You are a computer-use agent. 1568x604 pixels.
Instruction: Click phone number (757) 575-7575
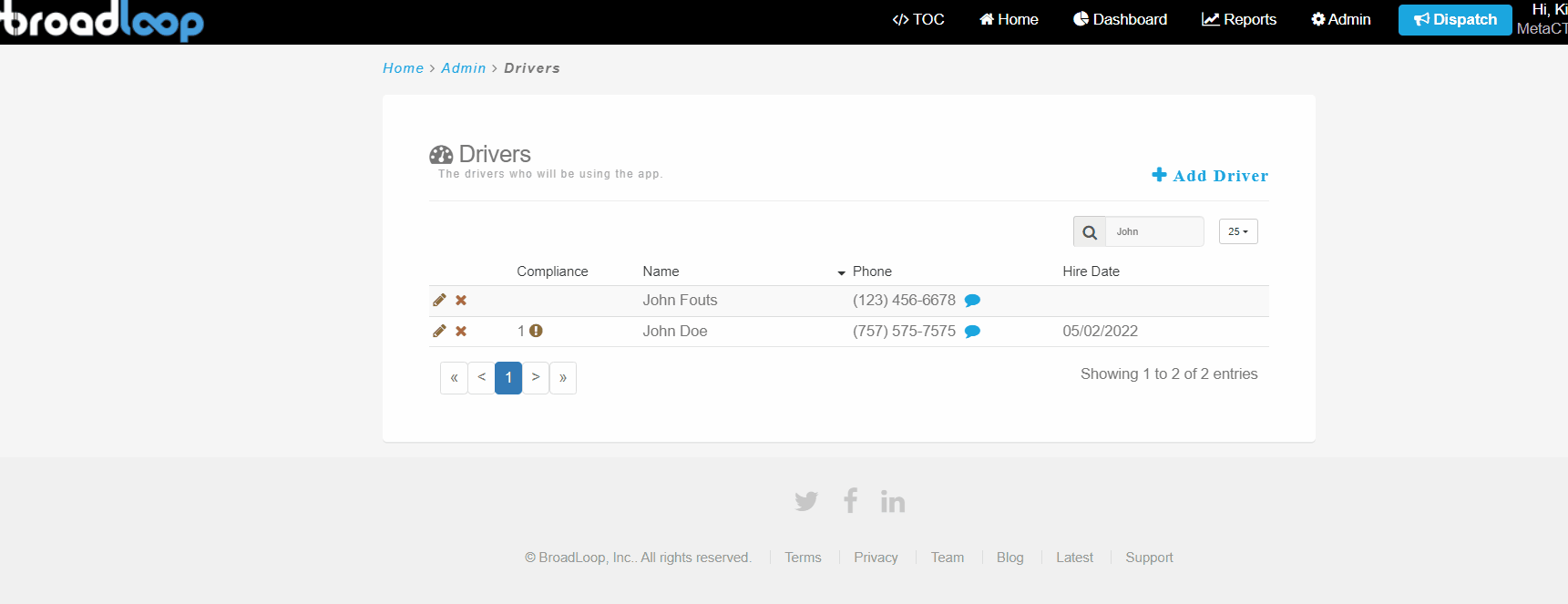click(904, 332)
